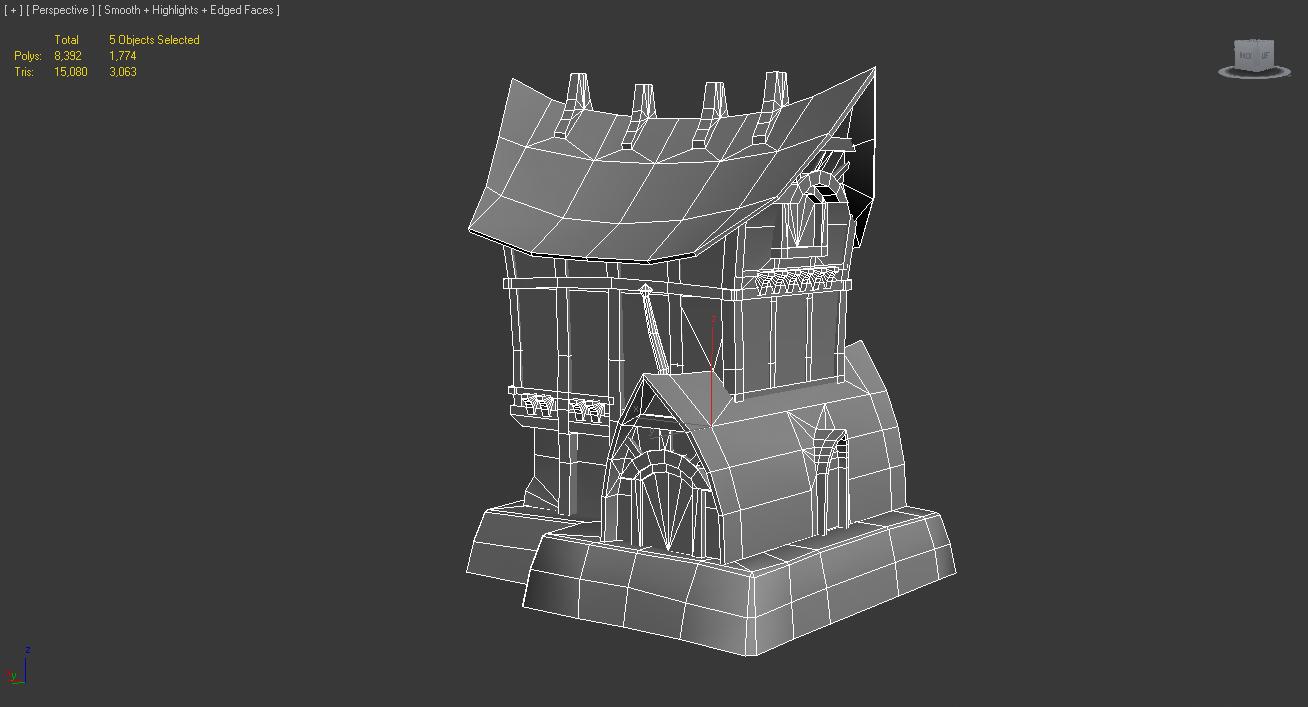The height and width of the screenshot is (707, 1308).
Task: Click the selected Polys value 1,774
Action: (x=123, y=56)
